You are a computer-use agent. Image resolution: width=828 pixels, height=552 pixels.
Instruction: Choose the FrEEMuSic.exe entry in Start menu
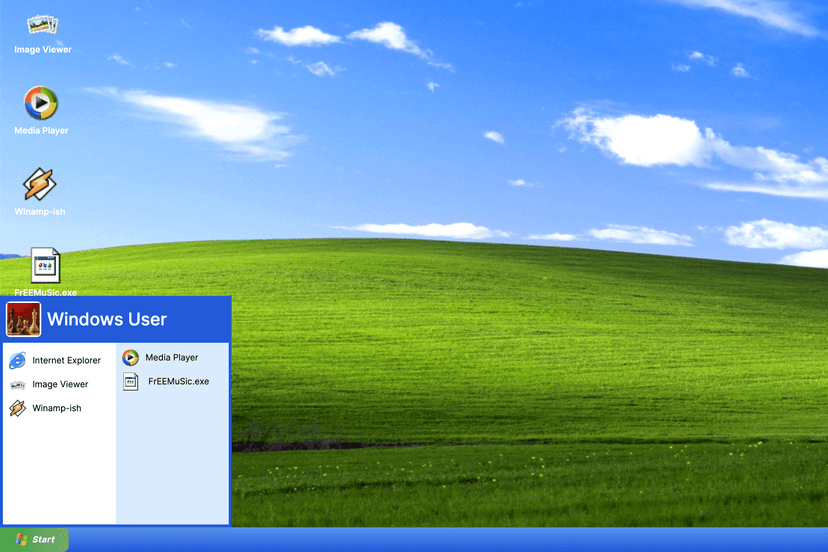click(x=178, y=381)
